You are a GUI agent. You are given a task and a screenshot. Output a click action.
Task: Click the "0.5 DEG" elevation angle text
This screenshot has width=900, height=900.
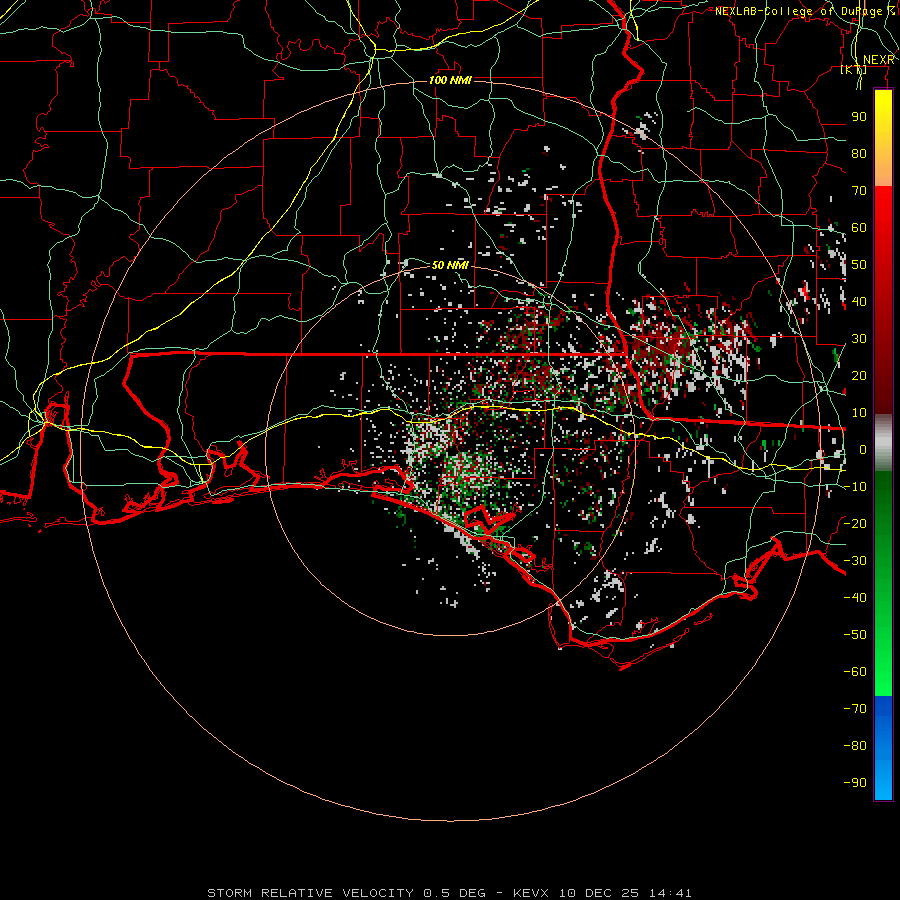pos(455,893)
